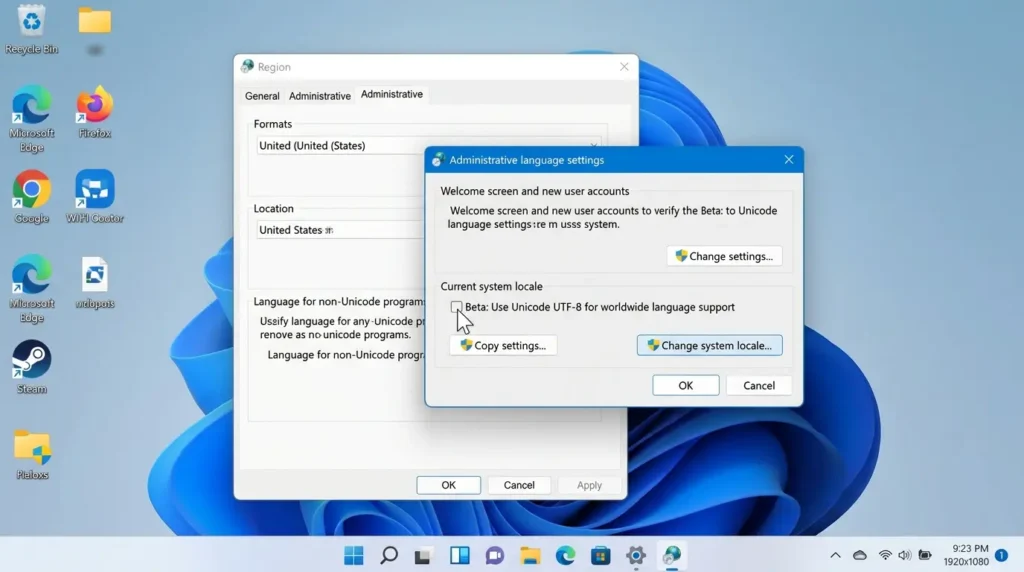Open File Explorer from the taskbar
This screenshot has height=572, width=1024.
click(x=530, y=555)
